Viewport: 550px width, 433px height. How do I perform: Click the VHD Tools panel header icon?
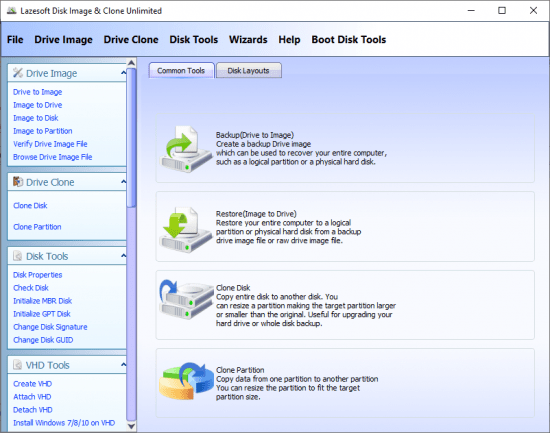point(18,365)
